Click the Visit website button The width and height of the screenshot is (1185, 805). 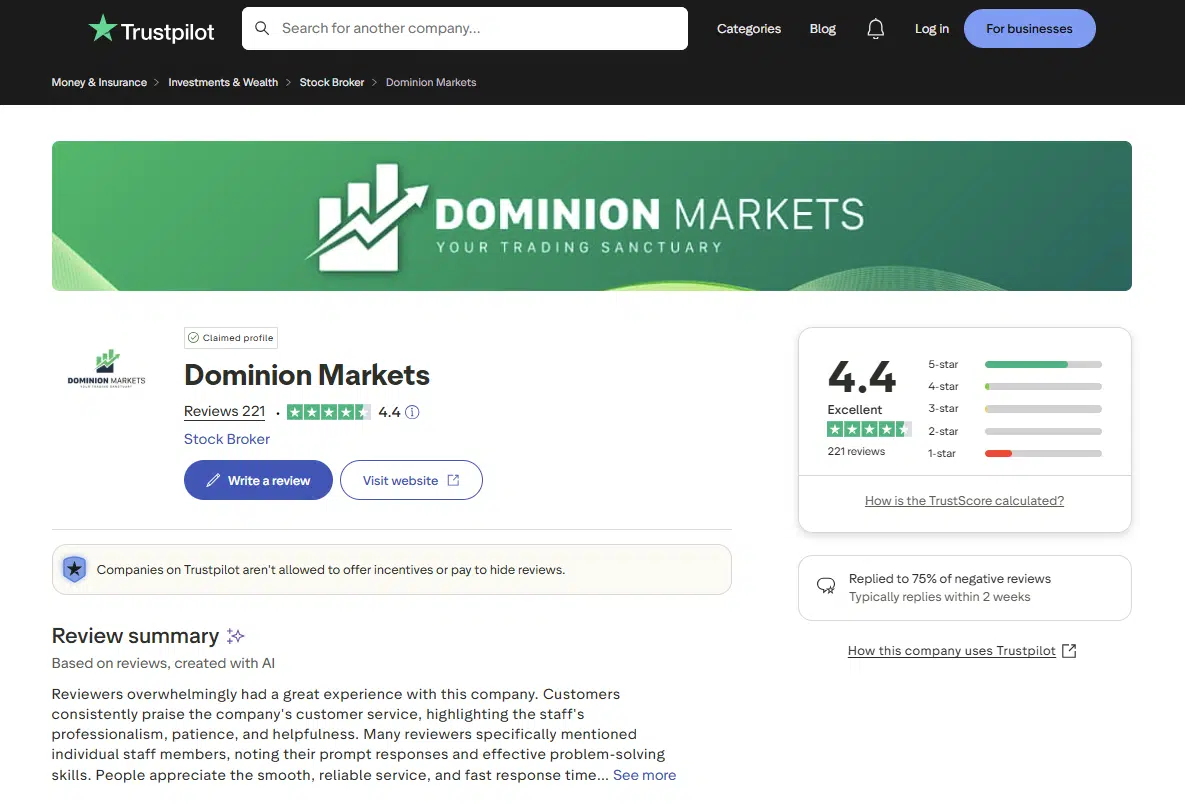click(411, 481)
